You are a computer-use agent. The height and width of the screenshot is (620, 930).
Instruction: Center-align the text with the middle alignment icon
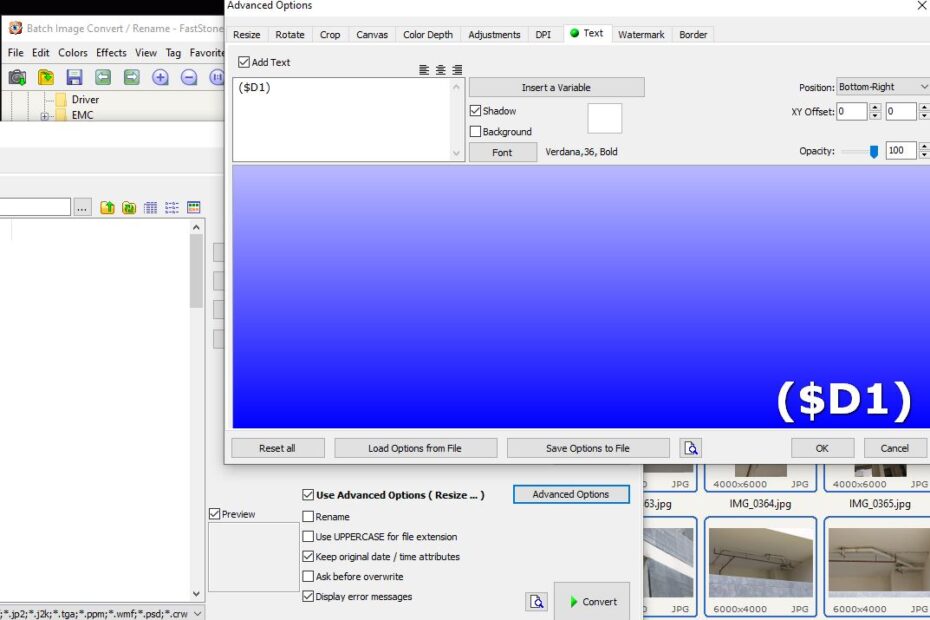(x=440, y=70)
